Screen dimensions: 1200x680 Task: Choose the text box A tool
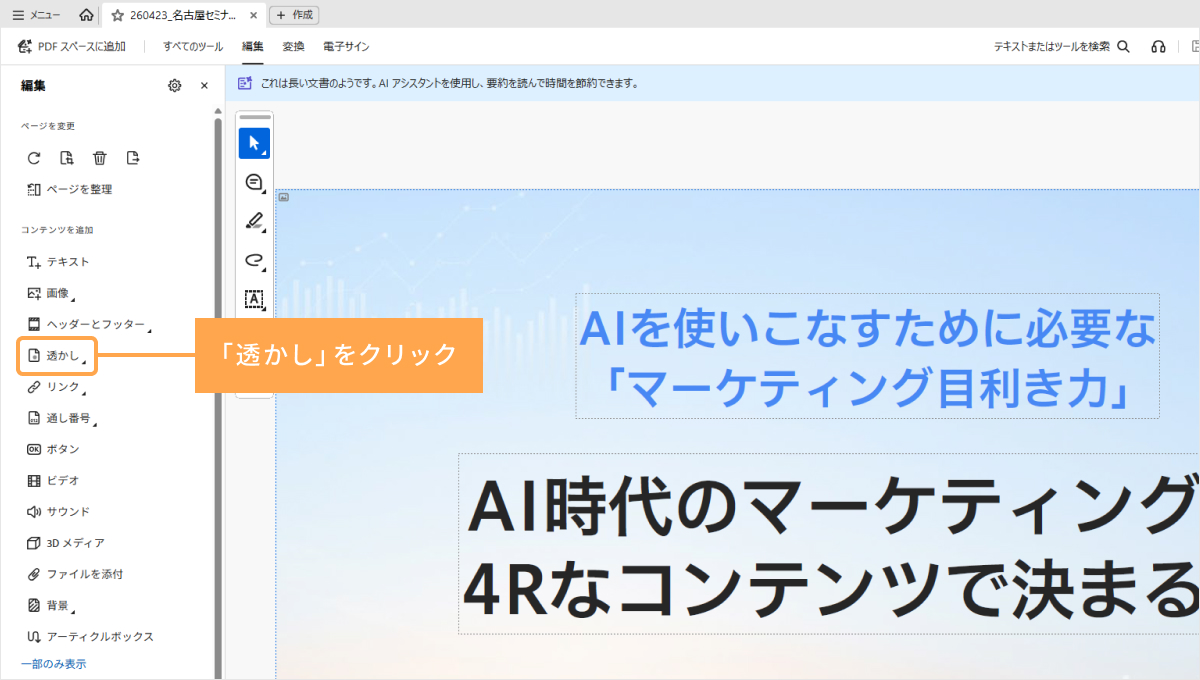tap(254, 299)
